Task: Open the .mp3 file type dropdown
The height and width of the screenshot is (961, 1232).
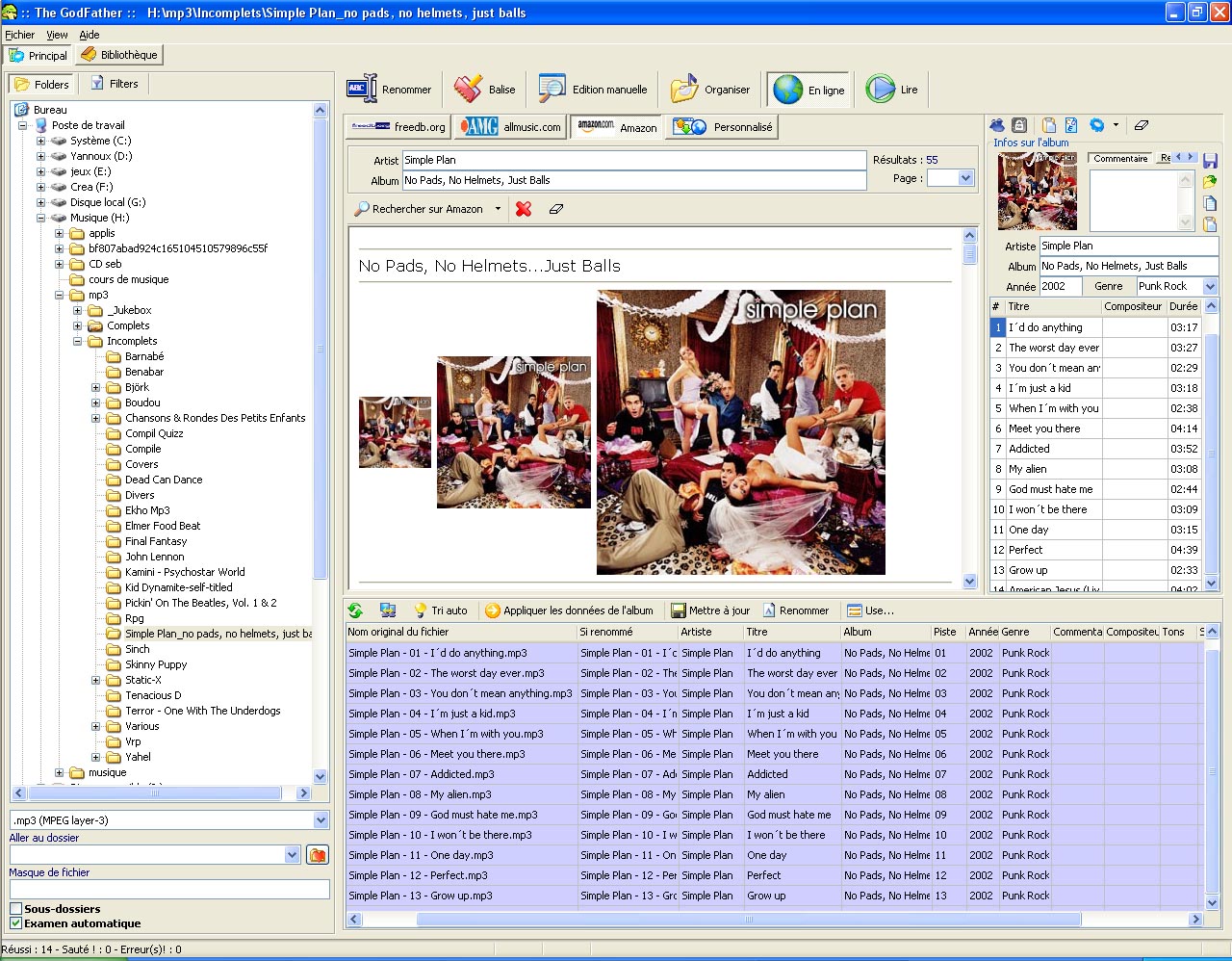Action: 321,820
